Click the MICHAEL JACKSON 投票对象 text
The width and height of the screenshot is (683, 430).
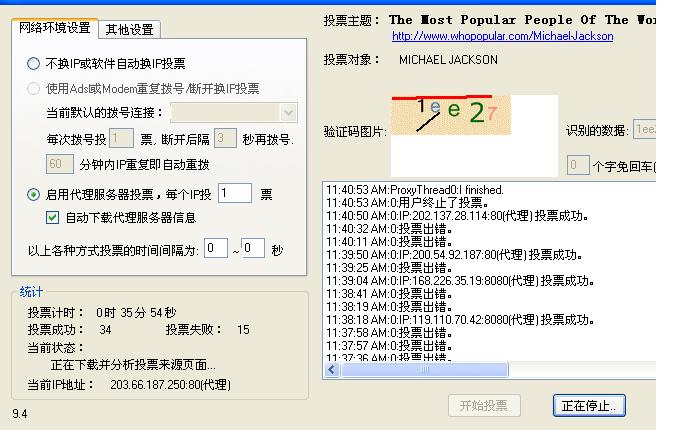coord(448,60)
